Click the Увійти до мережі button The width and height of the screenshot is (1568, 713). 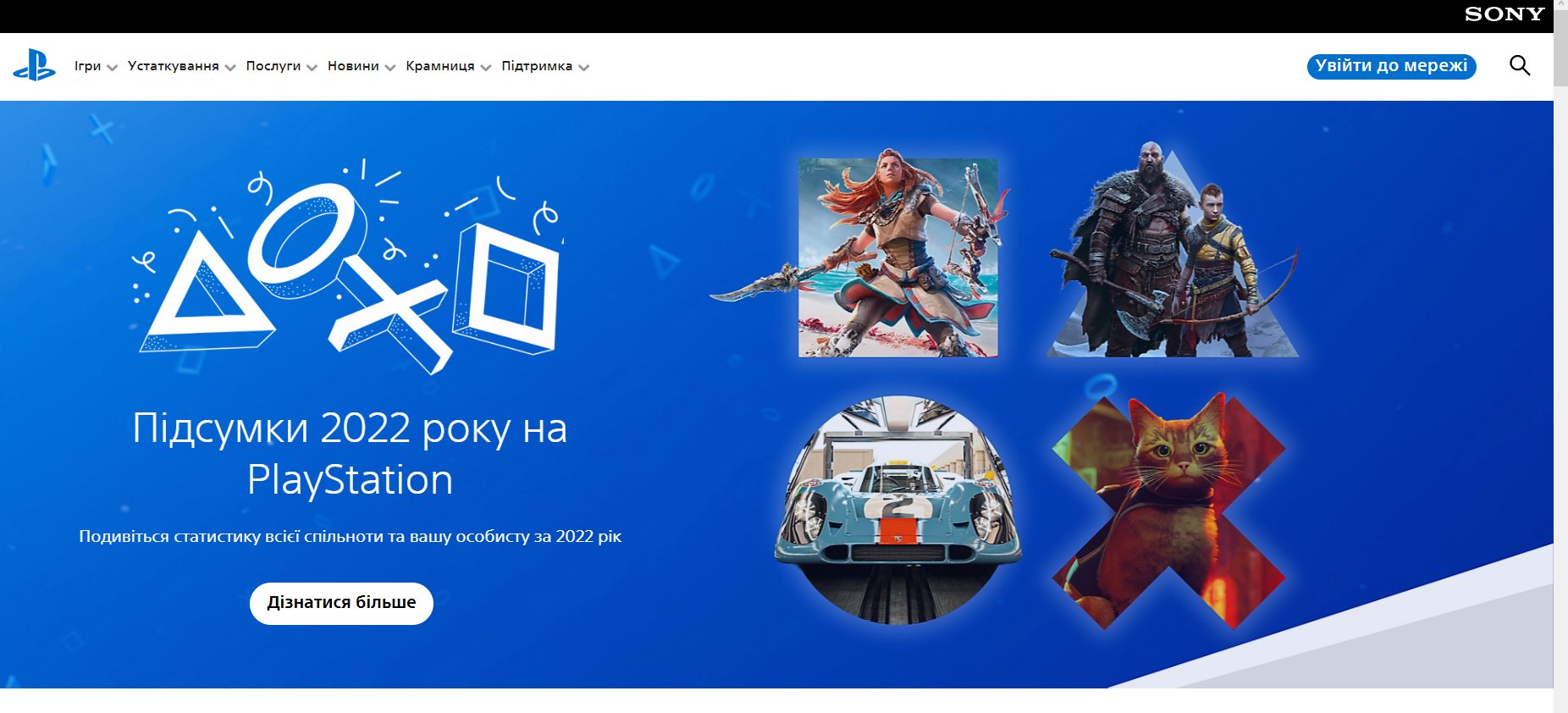pyautogui.click(x=1391, y=66)
